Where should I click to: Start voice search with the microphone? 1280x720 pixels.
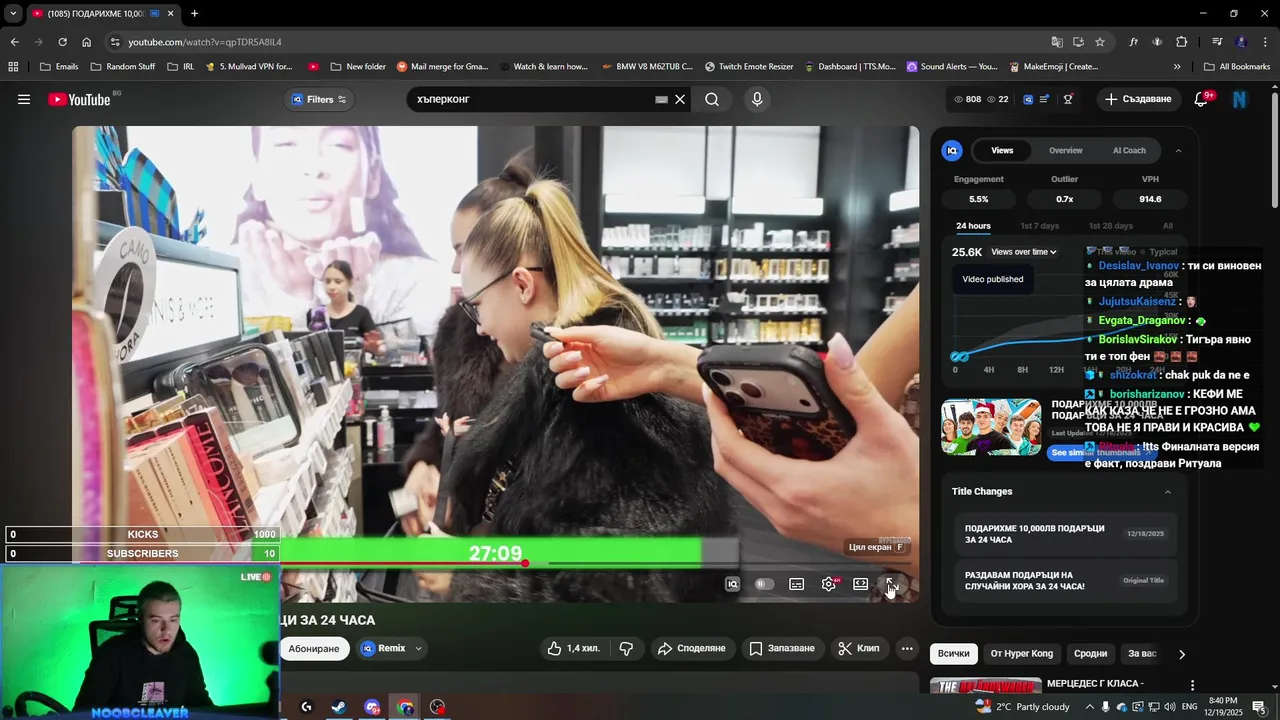click(757, 99)
